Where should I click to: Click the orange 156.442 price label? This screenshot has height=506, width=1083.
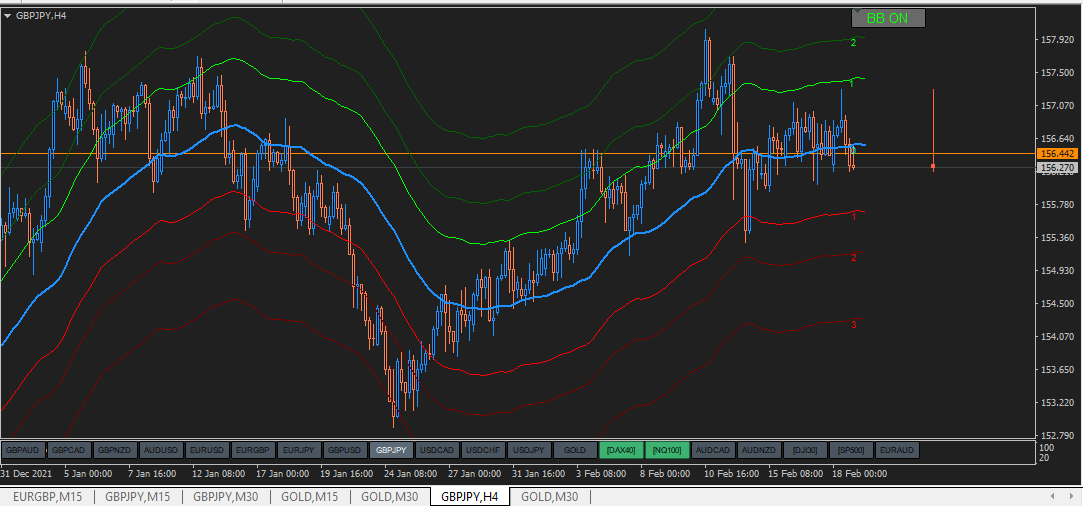point(1055,154)
